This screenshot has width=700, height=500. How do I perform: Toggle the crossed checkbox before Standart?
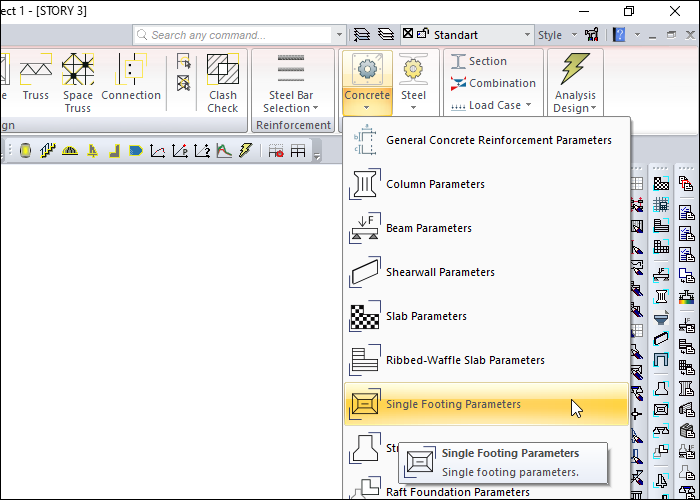pos(408,33)
